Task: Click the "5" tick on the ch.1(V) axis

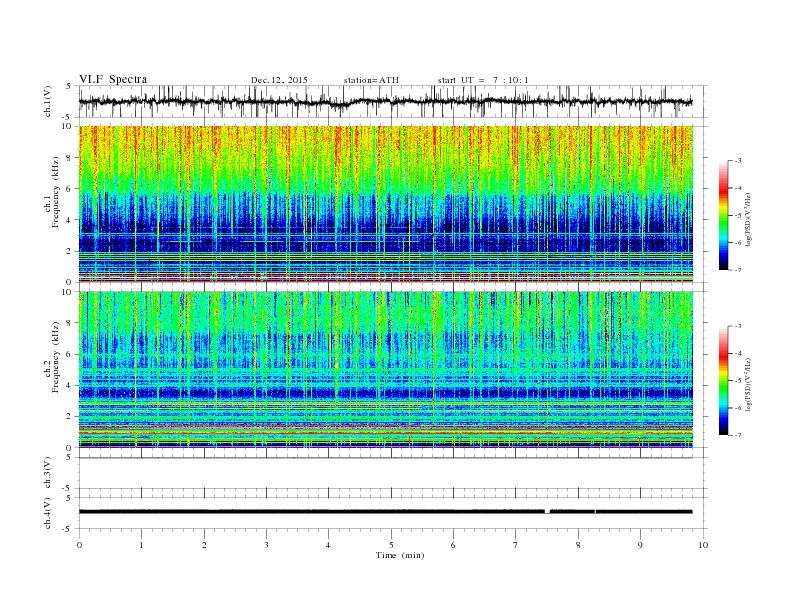Action: pos(69,86)
